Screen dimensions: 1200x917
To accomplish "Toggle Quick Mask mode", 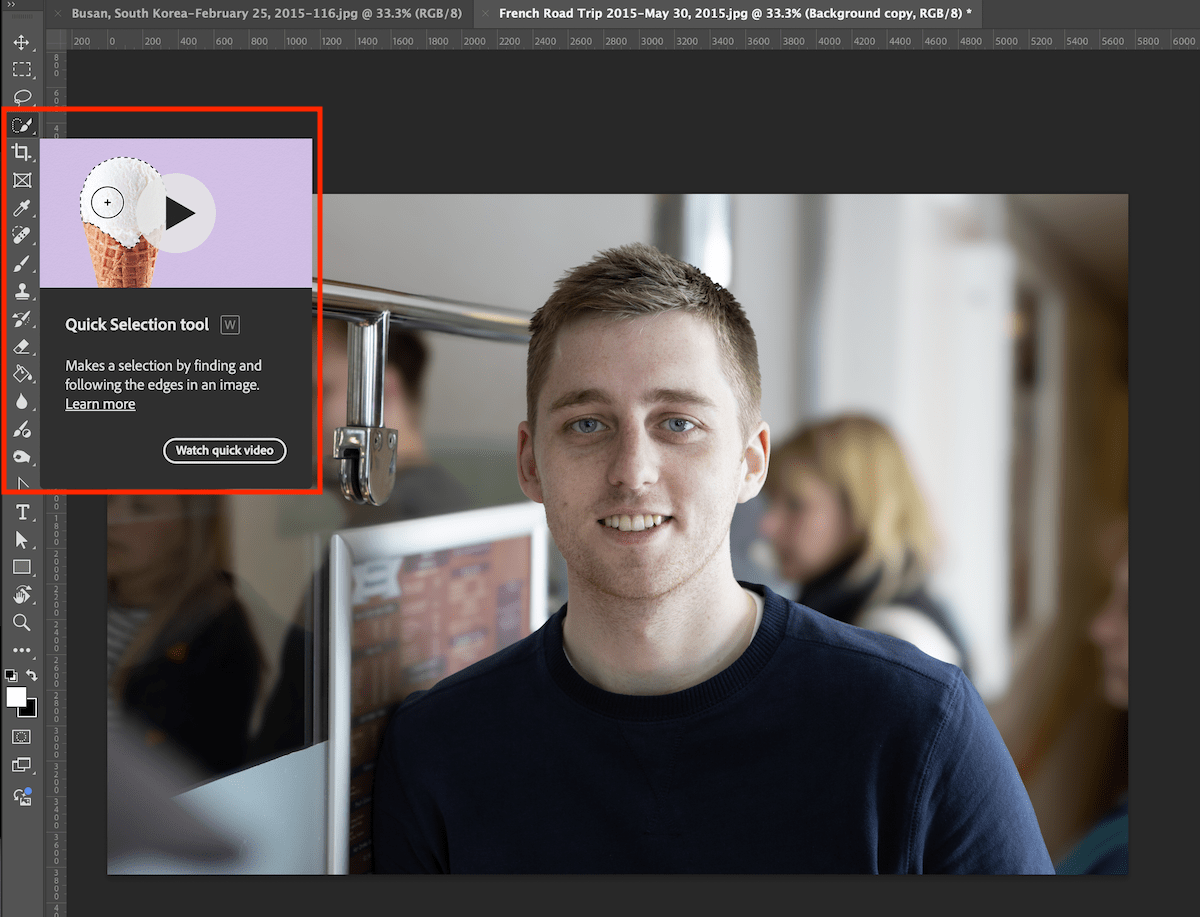I will coord(22,736).
